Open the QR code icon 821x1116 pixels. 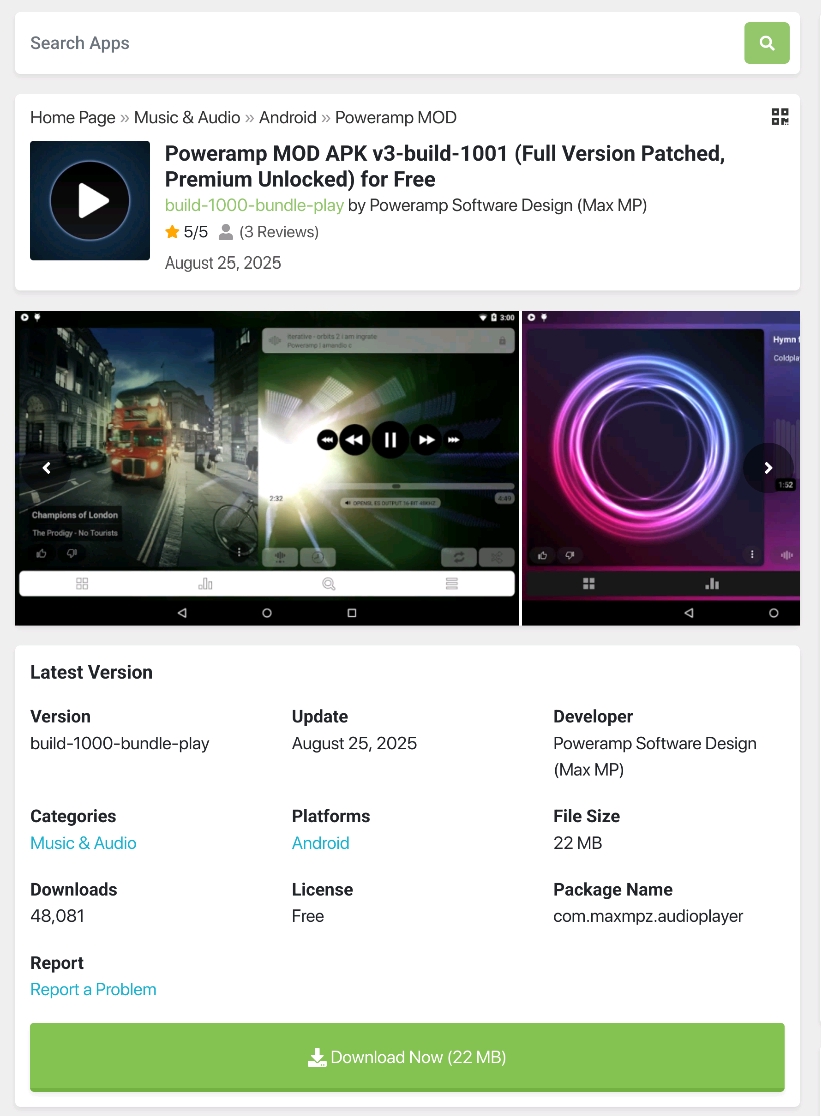780,117
